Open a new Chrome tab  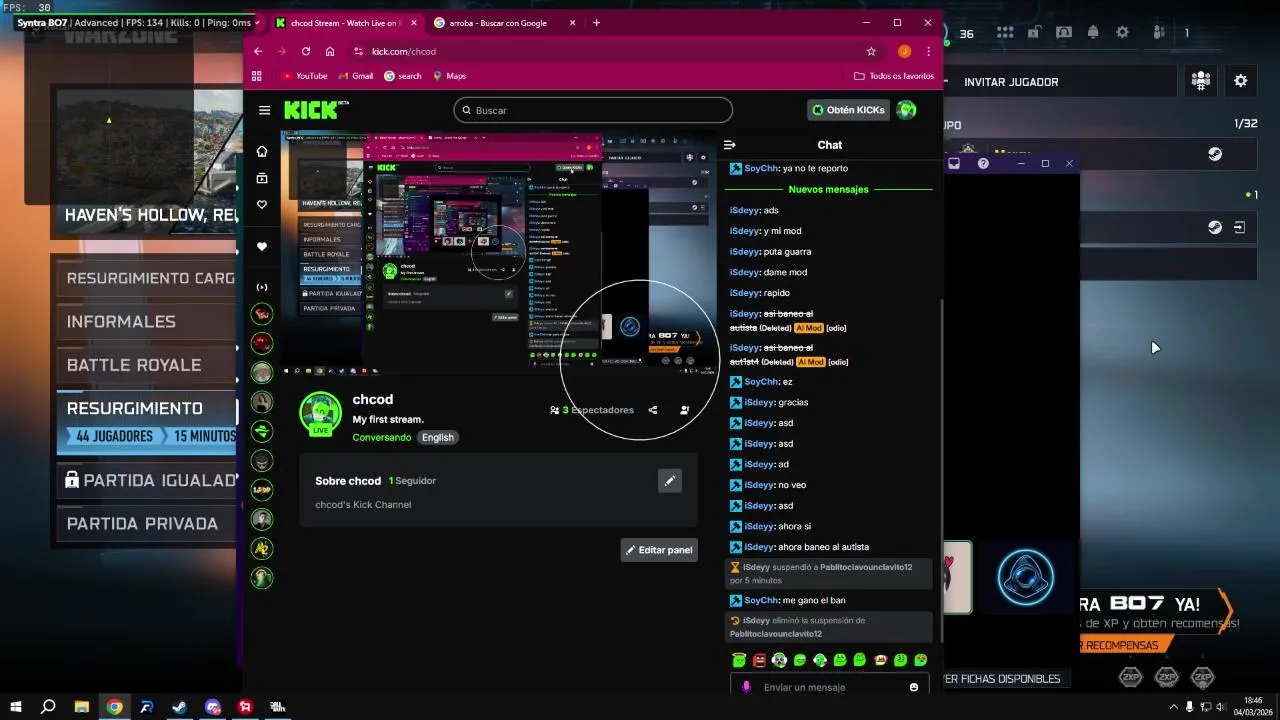[596, 23]
